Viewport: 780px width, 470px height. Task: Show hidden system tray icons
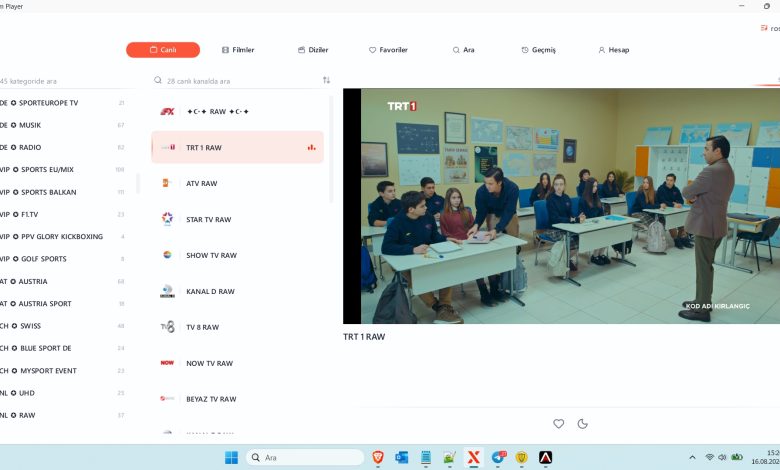(692, 458)
